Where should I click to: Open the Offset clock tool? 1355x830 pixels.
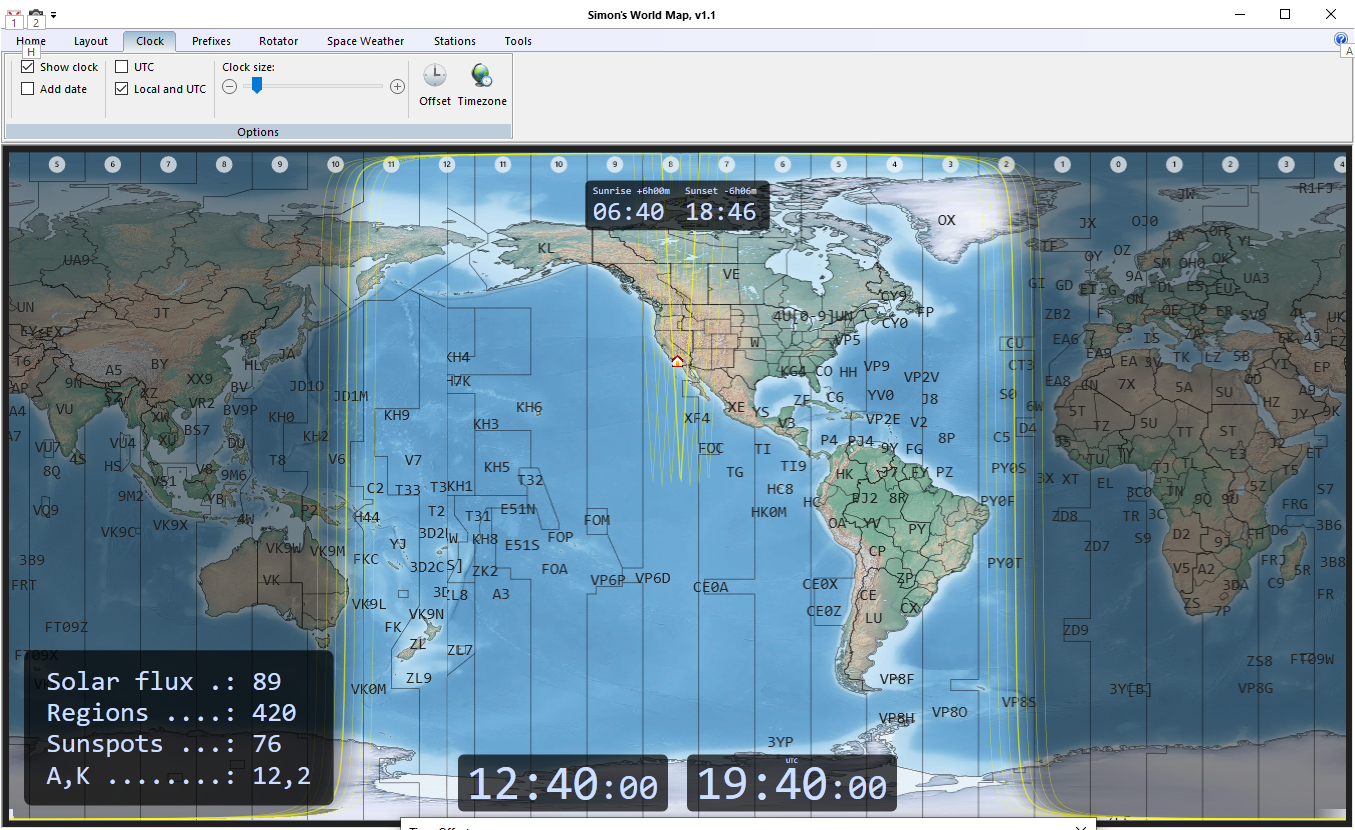pos(435,84)
